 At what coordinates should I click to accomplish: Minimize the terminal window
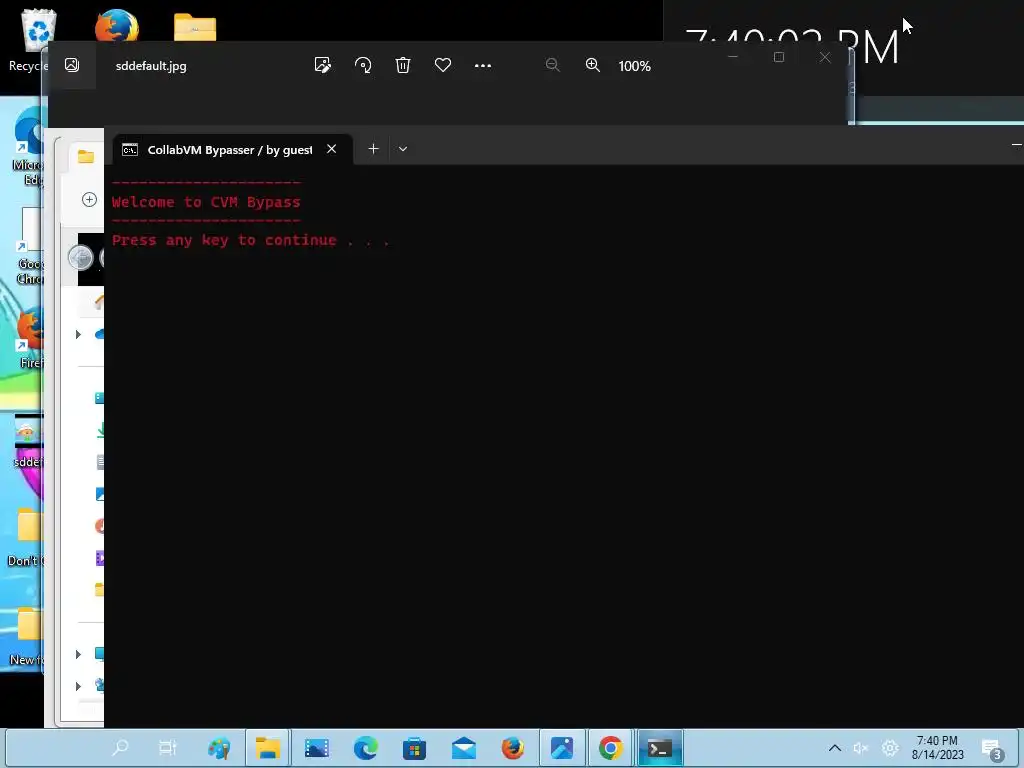[1017, 144]
